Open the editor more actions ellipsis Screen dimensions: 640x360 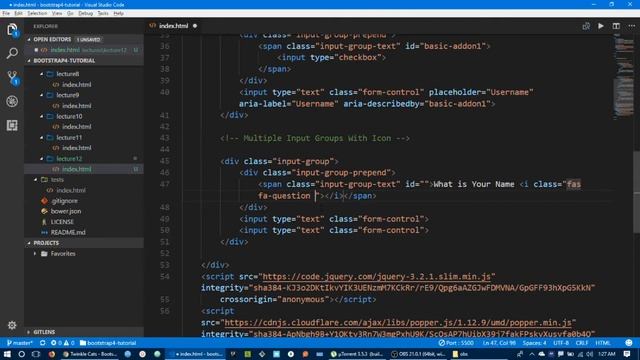pos(631,26)
